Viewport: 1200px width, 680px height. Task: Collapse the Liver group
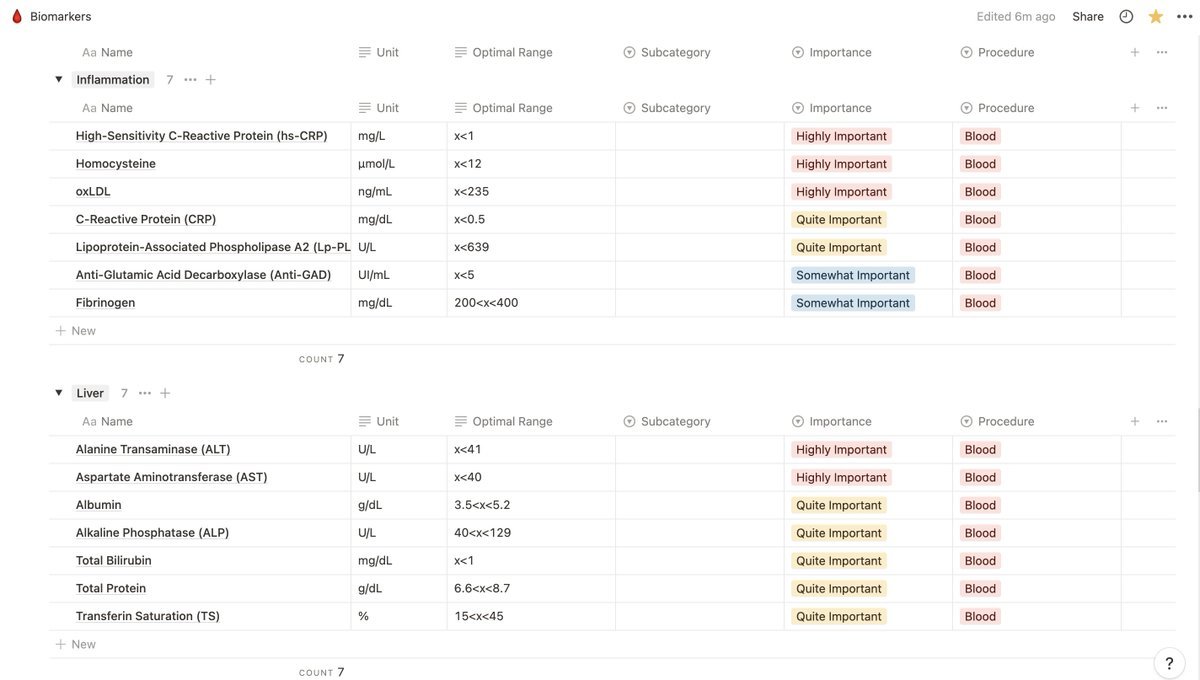click(x=59, y=394)
